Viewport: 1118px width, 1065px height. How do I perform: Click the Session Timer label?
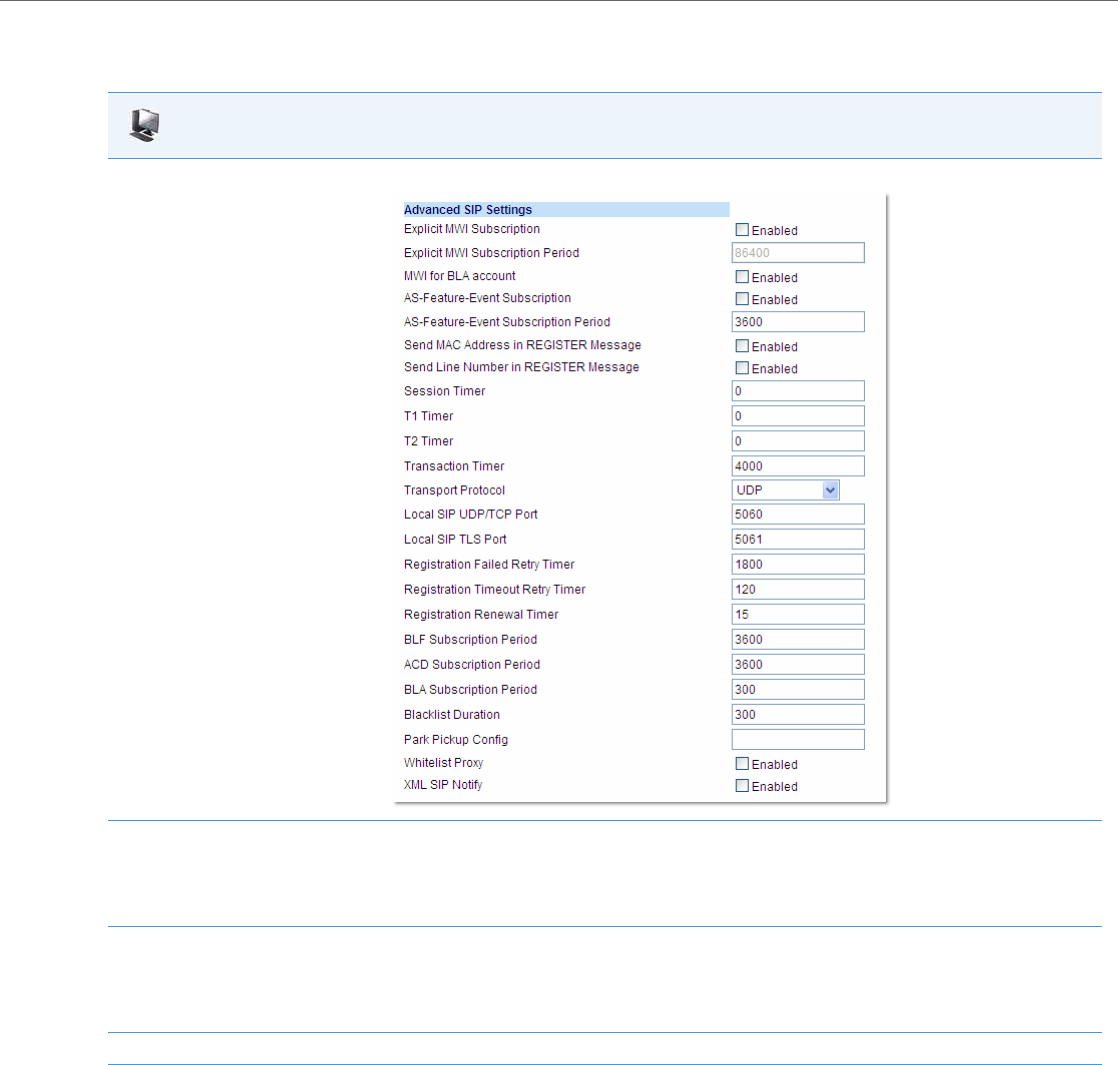[444, 391]
